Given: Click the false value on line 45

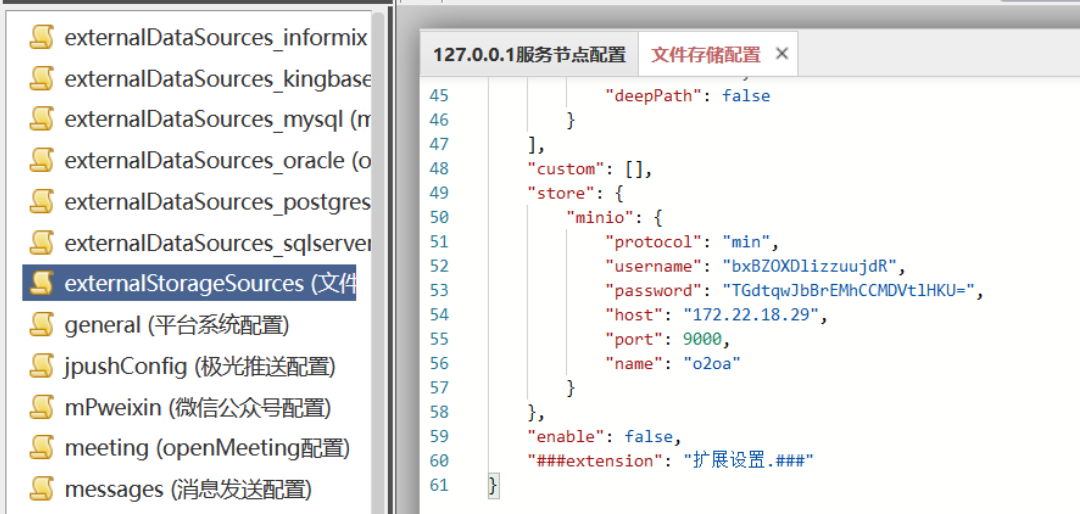Looking at the screenshot, I should pos(746,96).
